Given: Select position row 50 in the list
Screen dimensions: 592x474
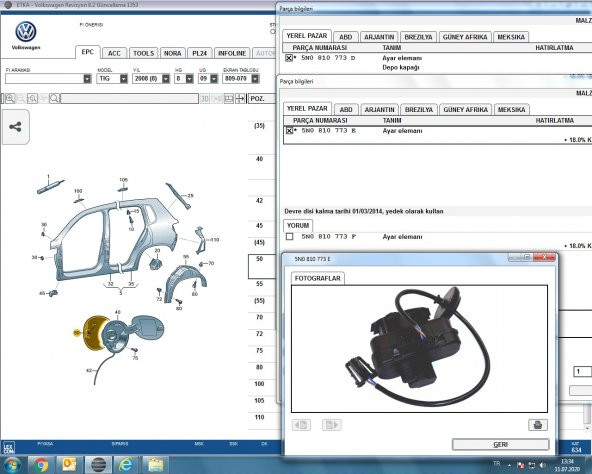Looking at the screenshot, I should coord(262,266).
